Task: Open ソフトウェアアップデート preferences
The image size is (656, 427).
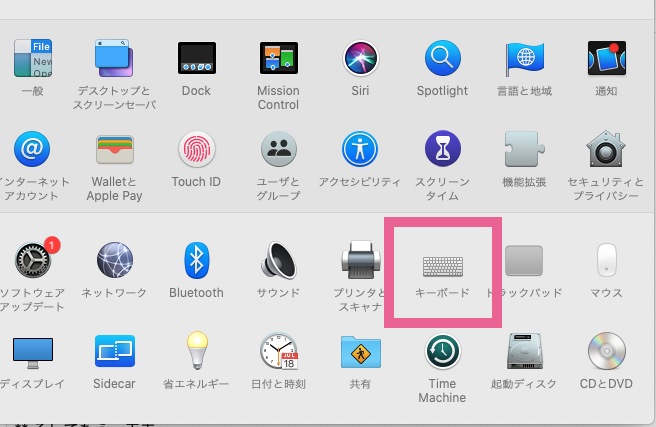Action: click(x=33, y=259)
